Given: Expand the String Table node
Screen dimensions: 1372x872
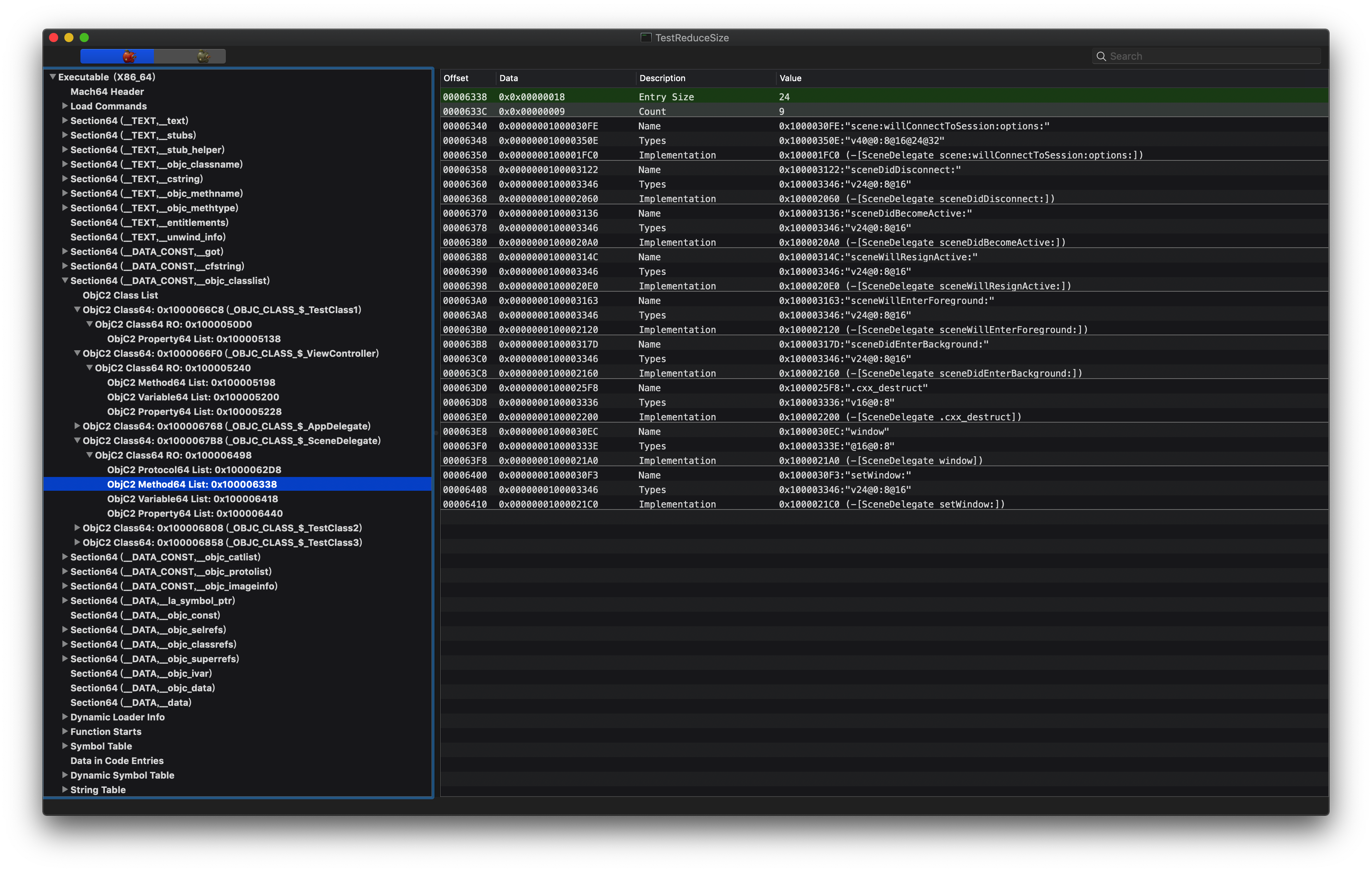Looking at the screenshot, I should click(x=64, y=789).
